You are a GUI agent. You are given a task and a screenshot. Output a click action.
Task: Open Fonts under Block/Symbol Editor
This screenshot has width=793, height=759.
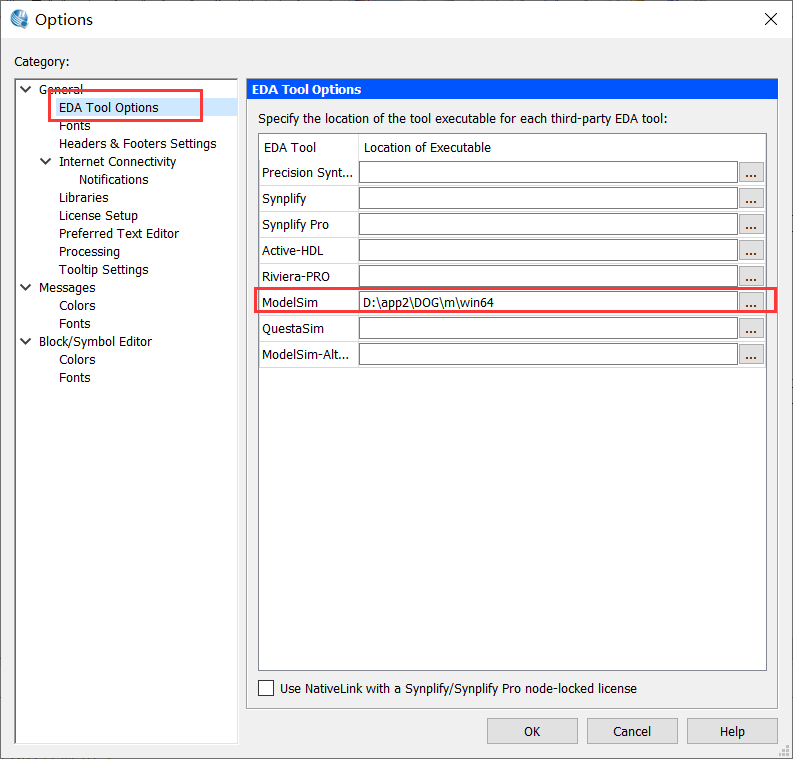coord(75,378)
